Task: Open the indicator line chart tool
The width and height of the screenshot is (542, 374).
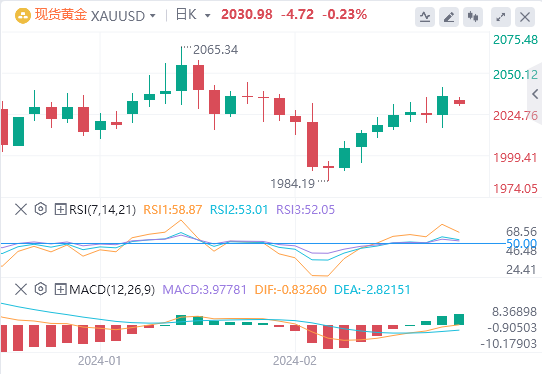Action: coord(425,17)
